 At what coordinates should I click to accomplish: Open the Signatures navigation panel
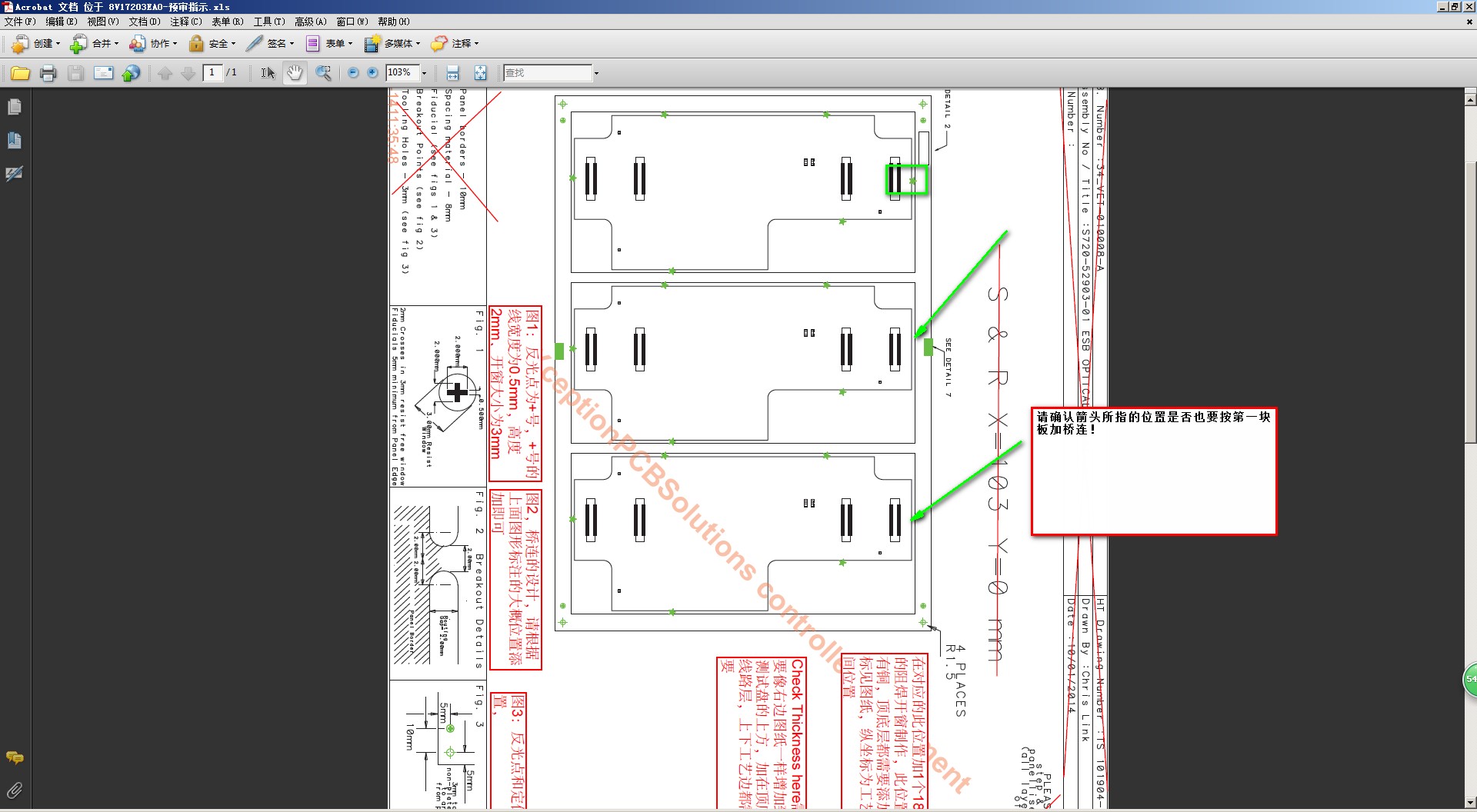(x=14, y=173)
